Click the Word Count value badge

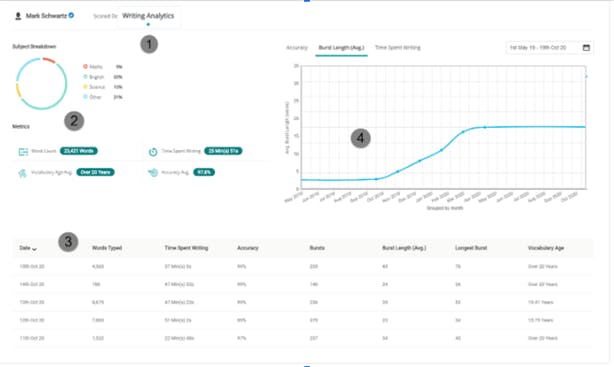point(79,151)
